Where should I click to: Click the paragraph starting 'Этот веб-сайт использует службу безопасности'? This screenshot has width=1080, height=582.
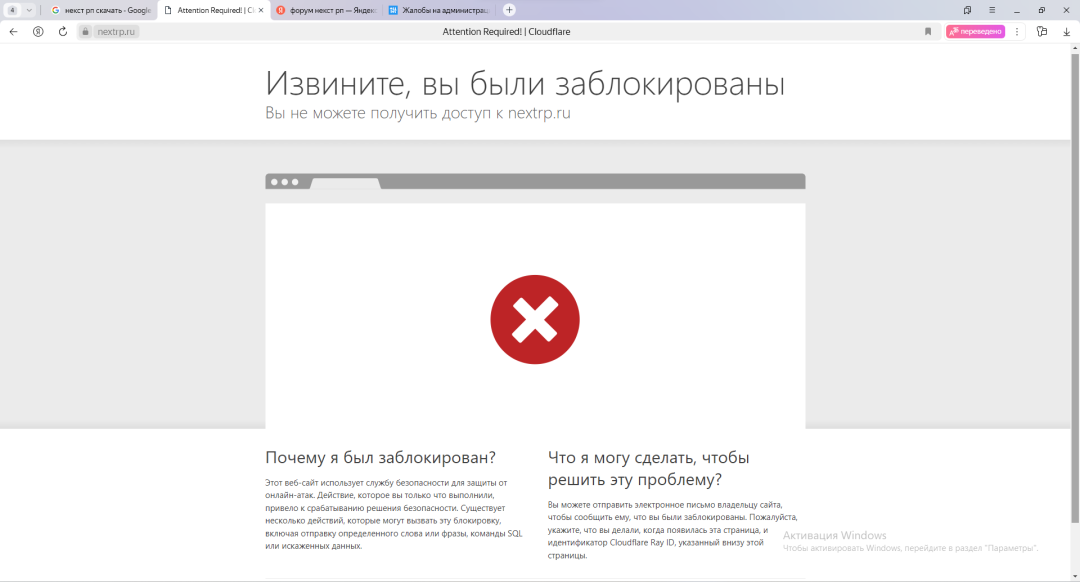394,514
